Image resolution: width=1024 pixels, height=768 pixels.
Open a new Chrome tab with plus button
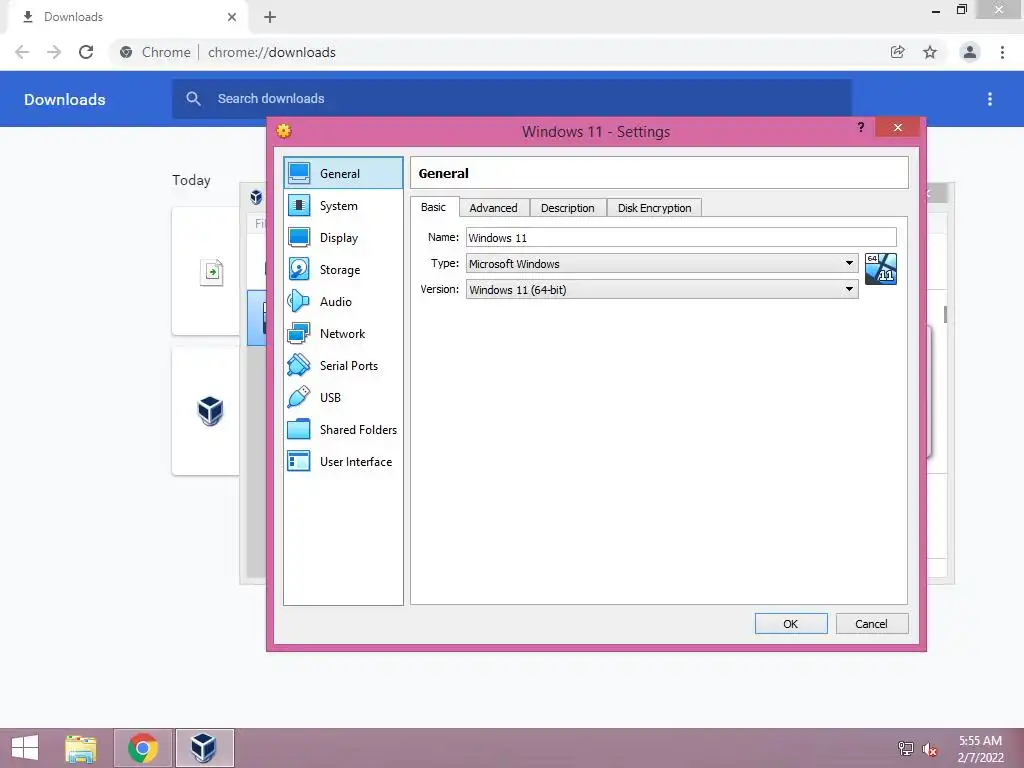(x=270, y=17)
